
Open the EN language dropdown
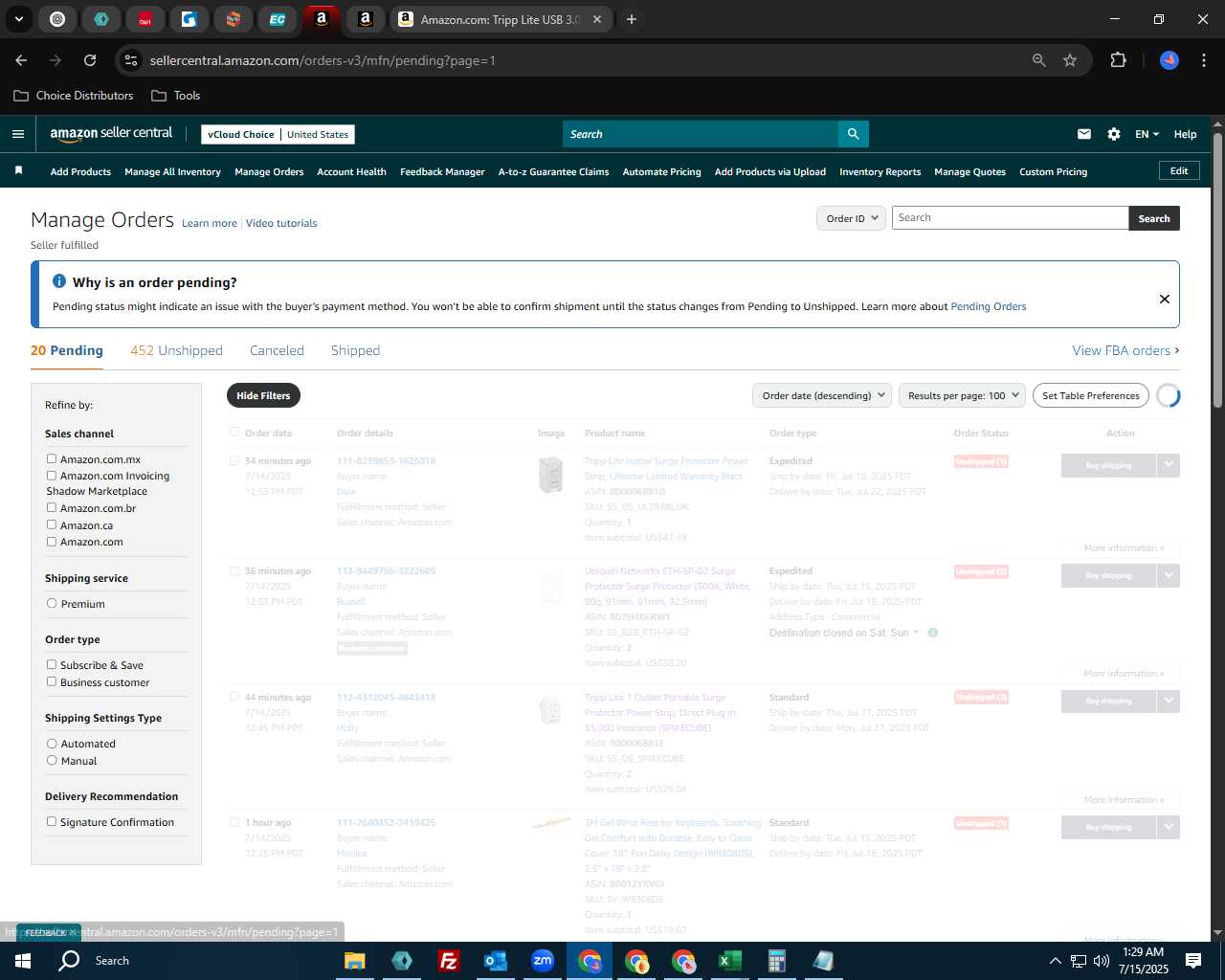1147,134
